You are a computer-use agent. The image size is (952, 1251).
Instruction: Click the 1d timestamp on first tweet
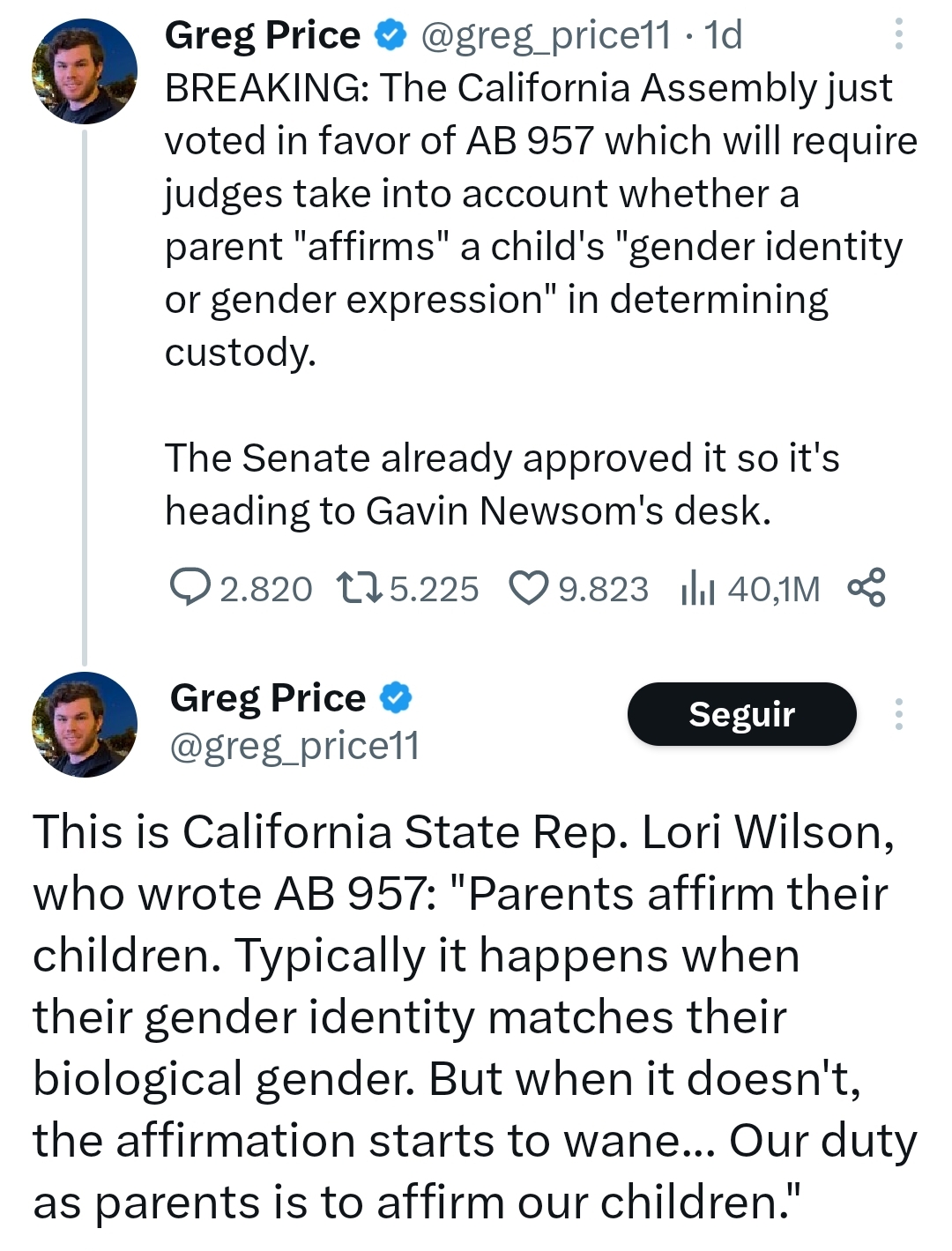click(724, 35)
